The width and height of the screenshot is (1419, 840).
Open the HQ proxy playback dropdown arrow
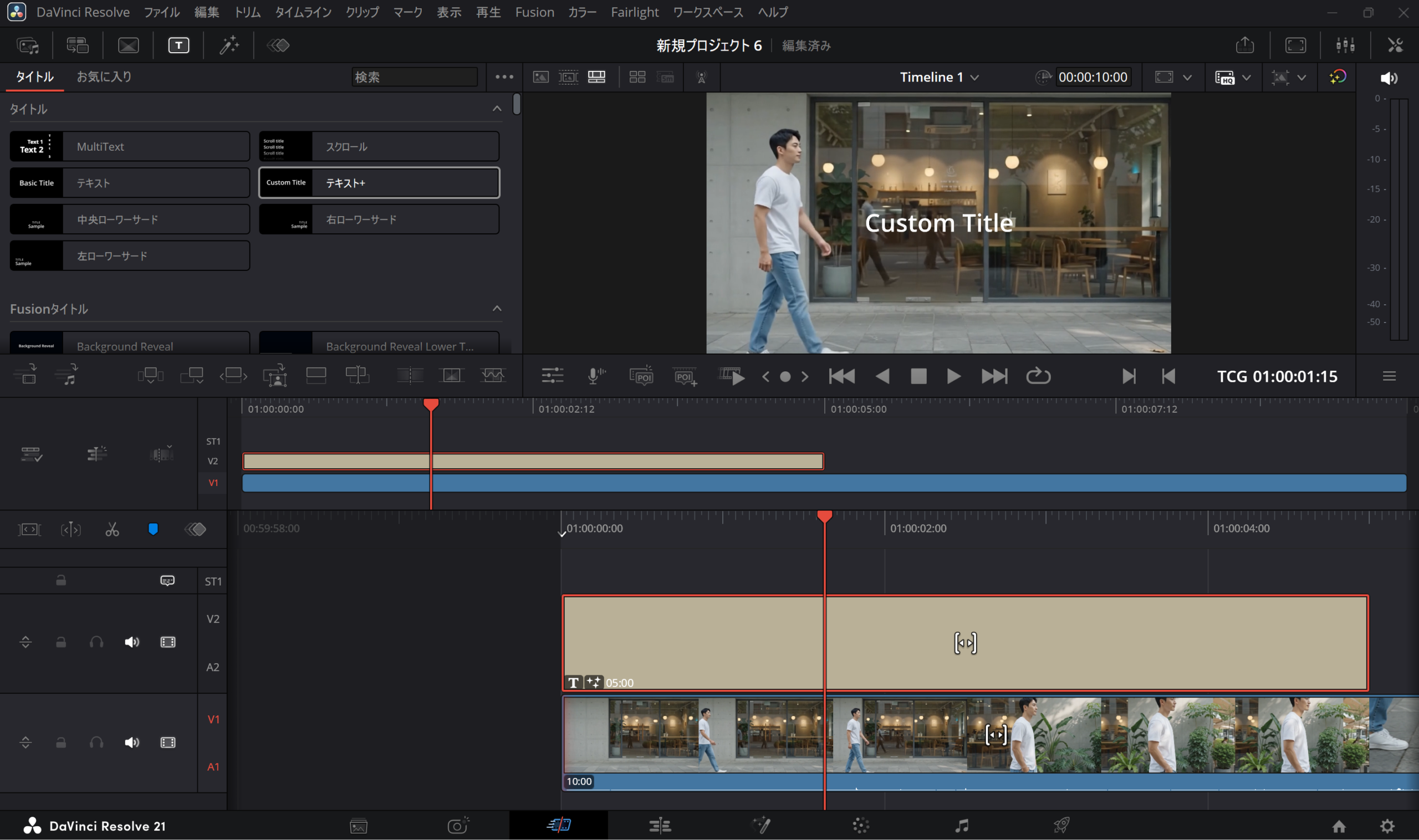click(x=1246, y=78)
